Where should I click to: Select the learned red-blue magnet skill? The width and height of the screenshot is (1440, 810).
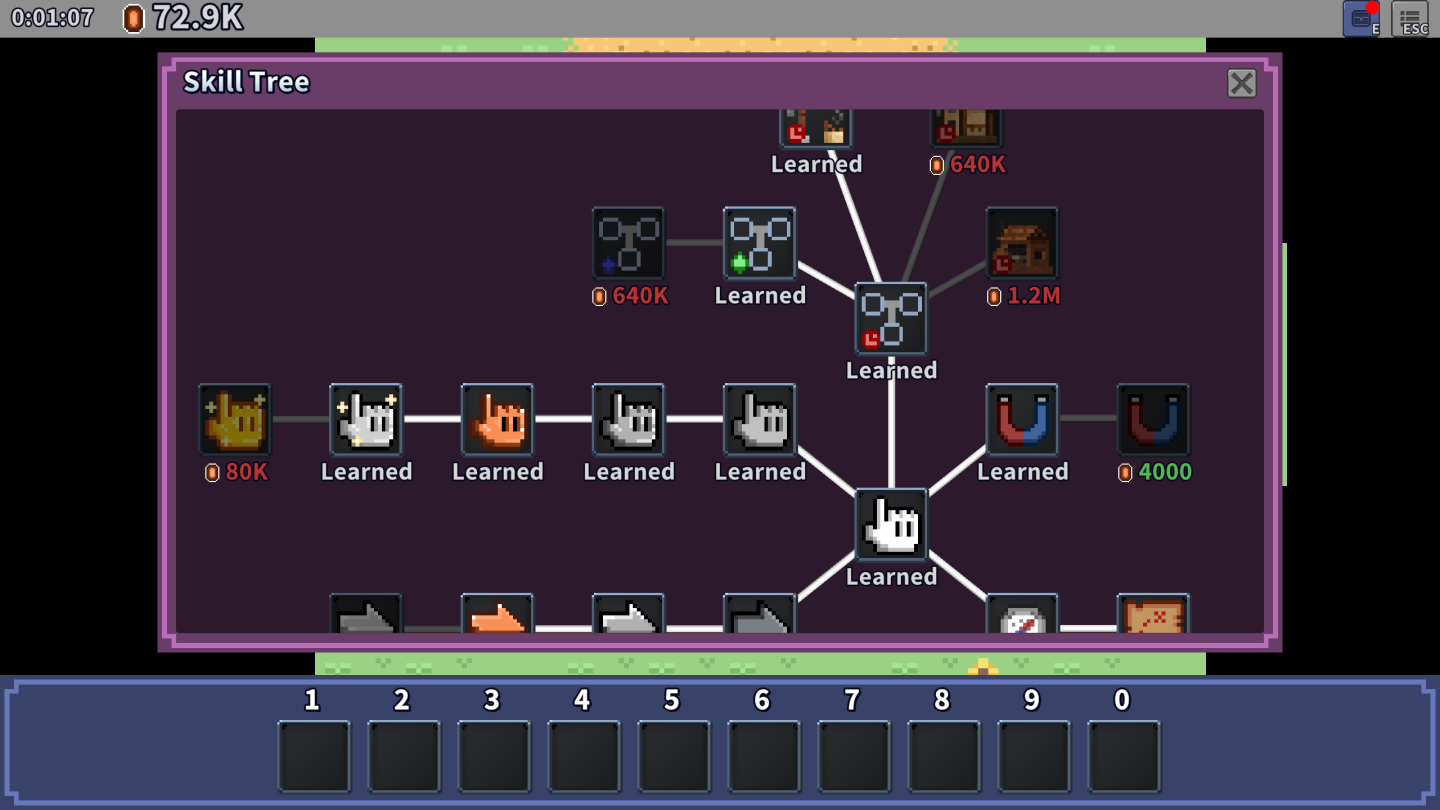tap(1022, 420)
